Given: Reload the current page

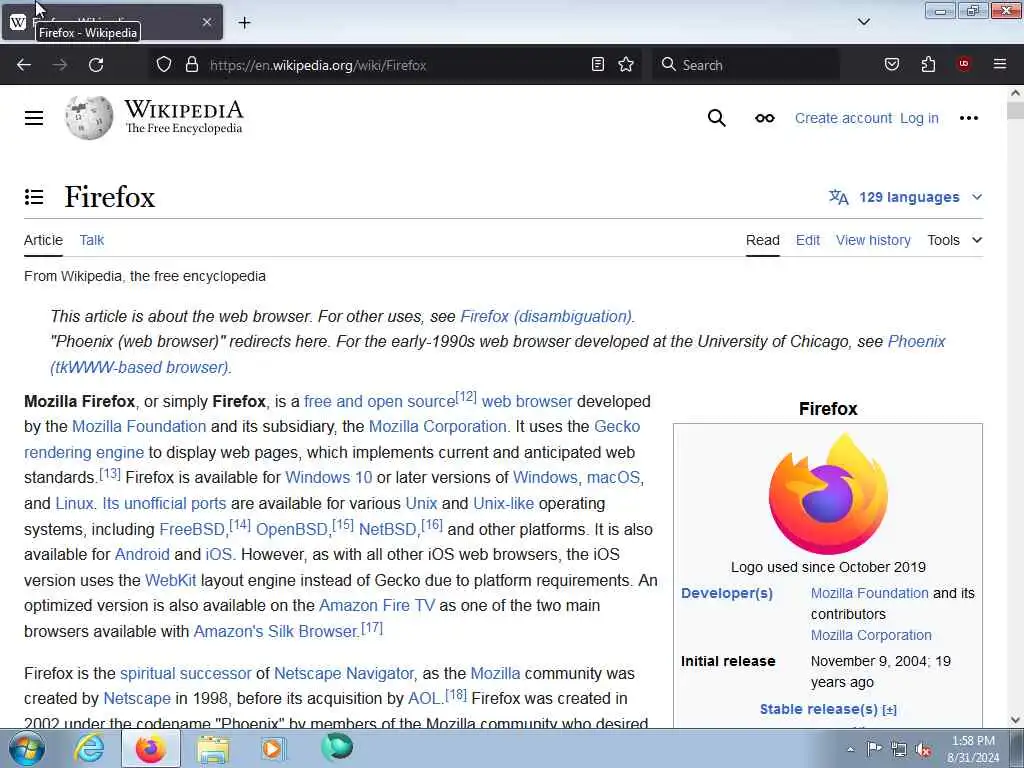Looking at the screenshot, I should (96, 65).
